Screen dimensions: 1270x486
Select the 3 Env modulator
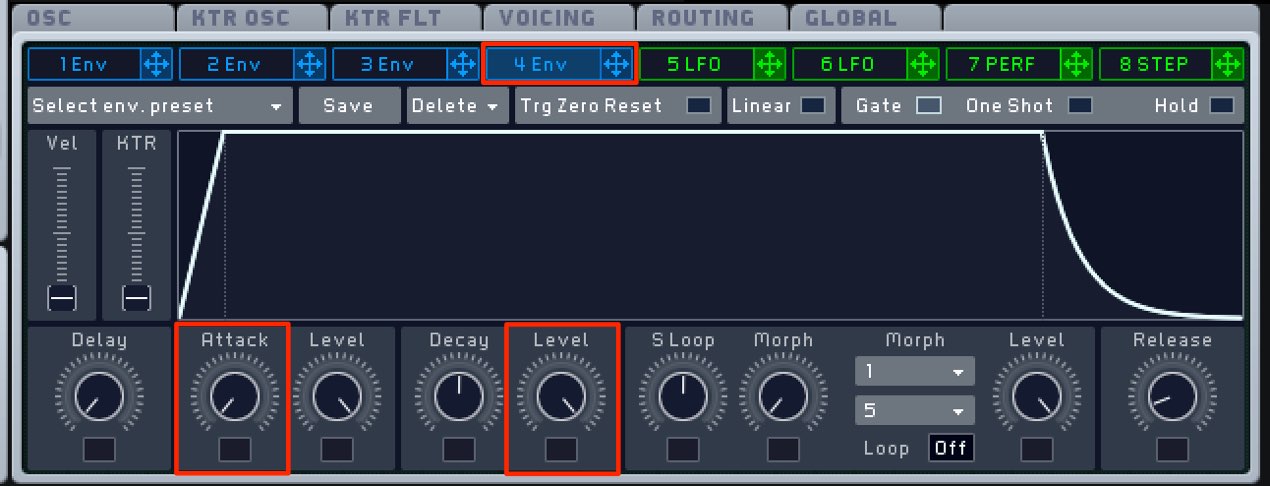coord(391,65)
